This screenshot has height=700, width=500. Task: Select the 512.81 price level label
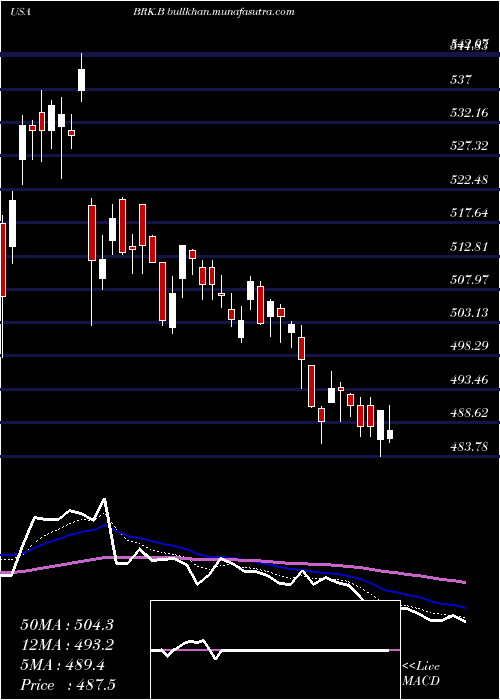(x=470, y=246)
